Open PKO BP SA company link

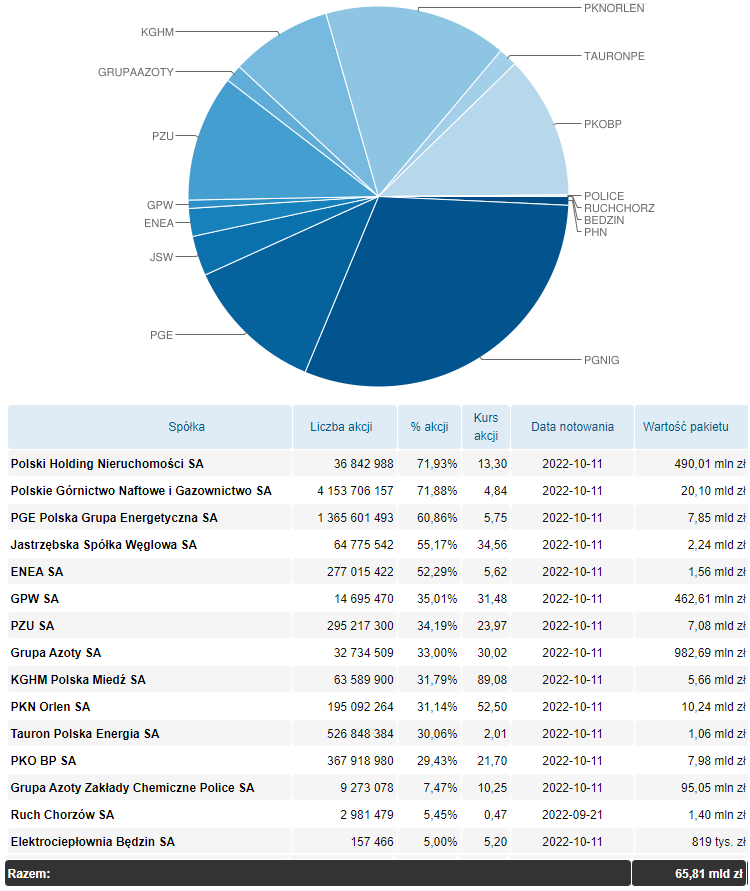[43, 760]
